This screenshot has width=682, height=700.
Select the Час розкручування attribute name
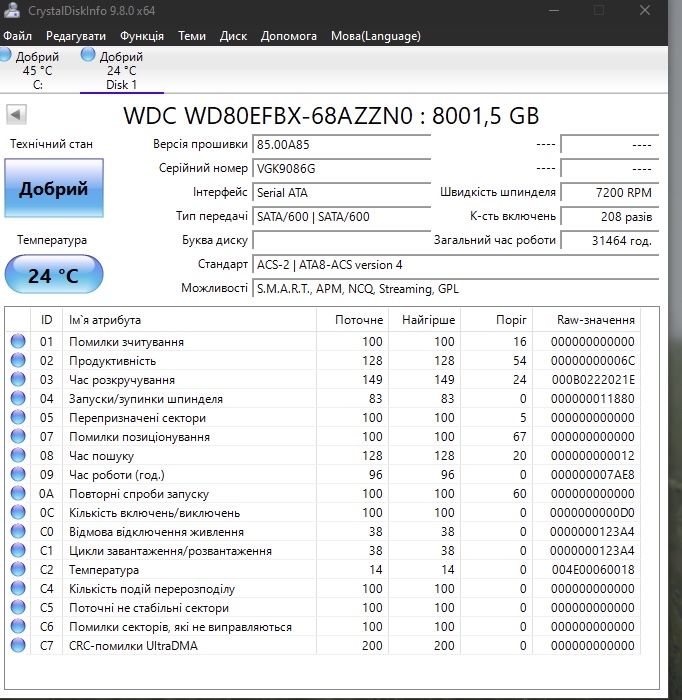pos(122,380)
